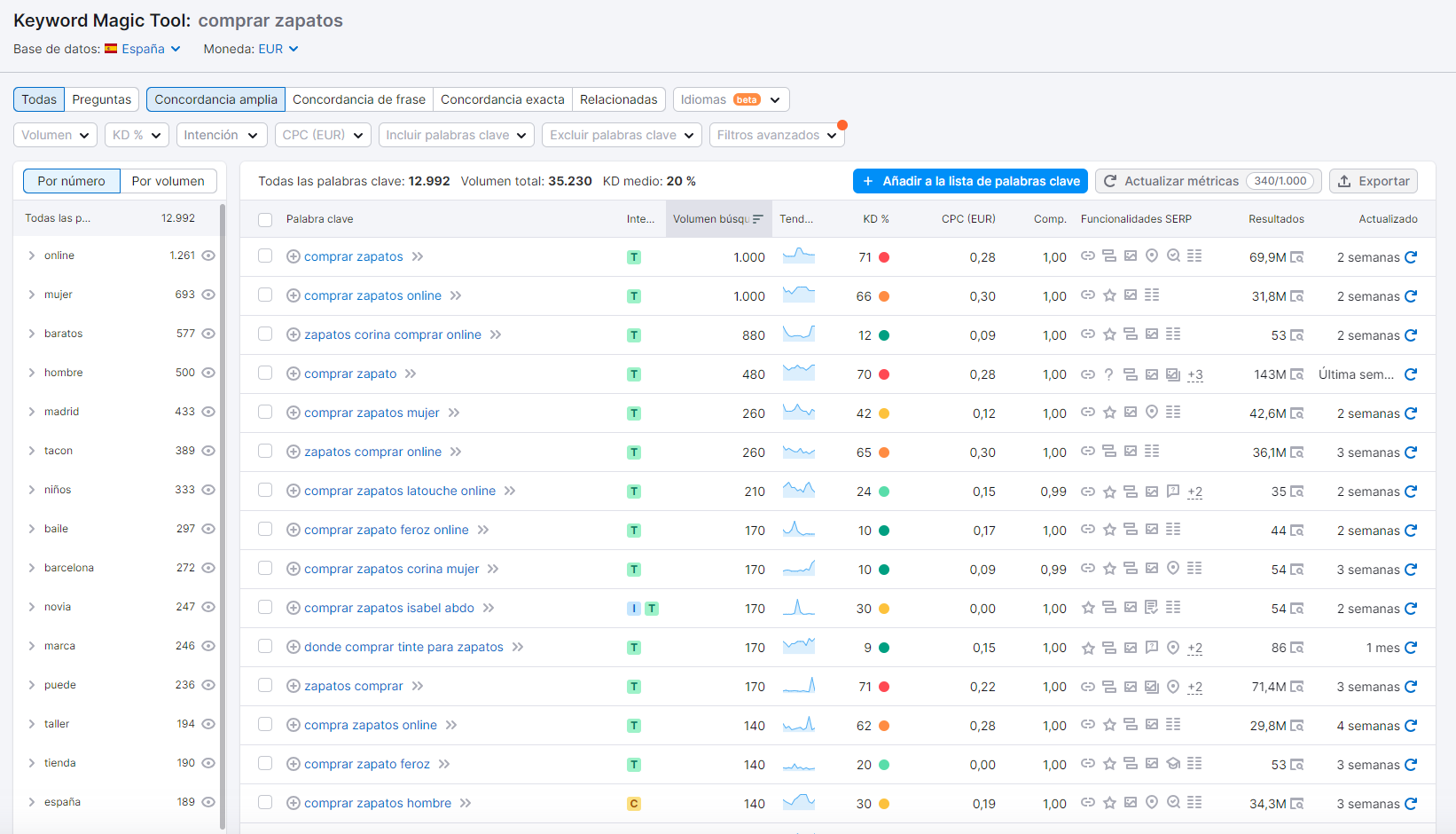The width and height of the screenshot is (1456, 834).
Task: Click the sort icon on Volumen búsqueda column
Action: [760, 218]
